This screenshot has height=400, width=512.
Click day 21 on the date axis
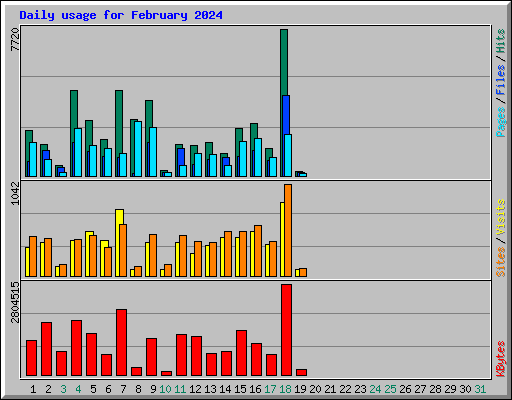click(330, 389)
